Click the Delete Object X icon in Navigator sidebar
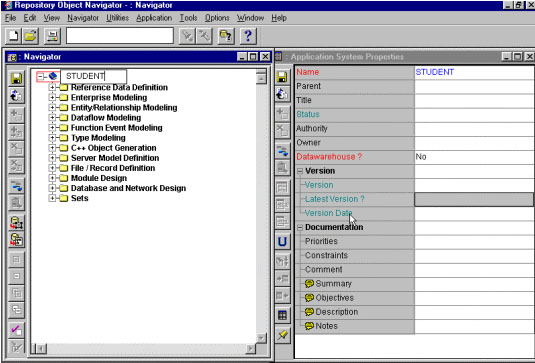Image resolution: width=535 pixels, height=363 pixels. (x=16, y=148)
